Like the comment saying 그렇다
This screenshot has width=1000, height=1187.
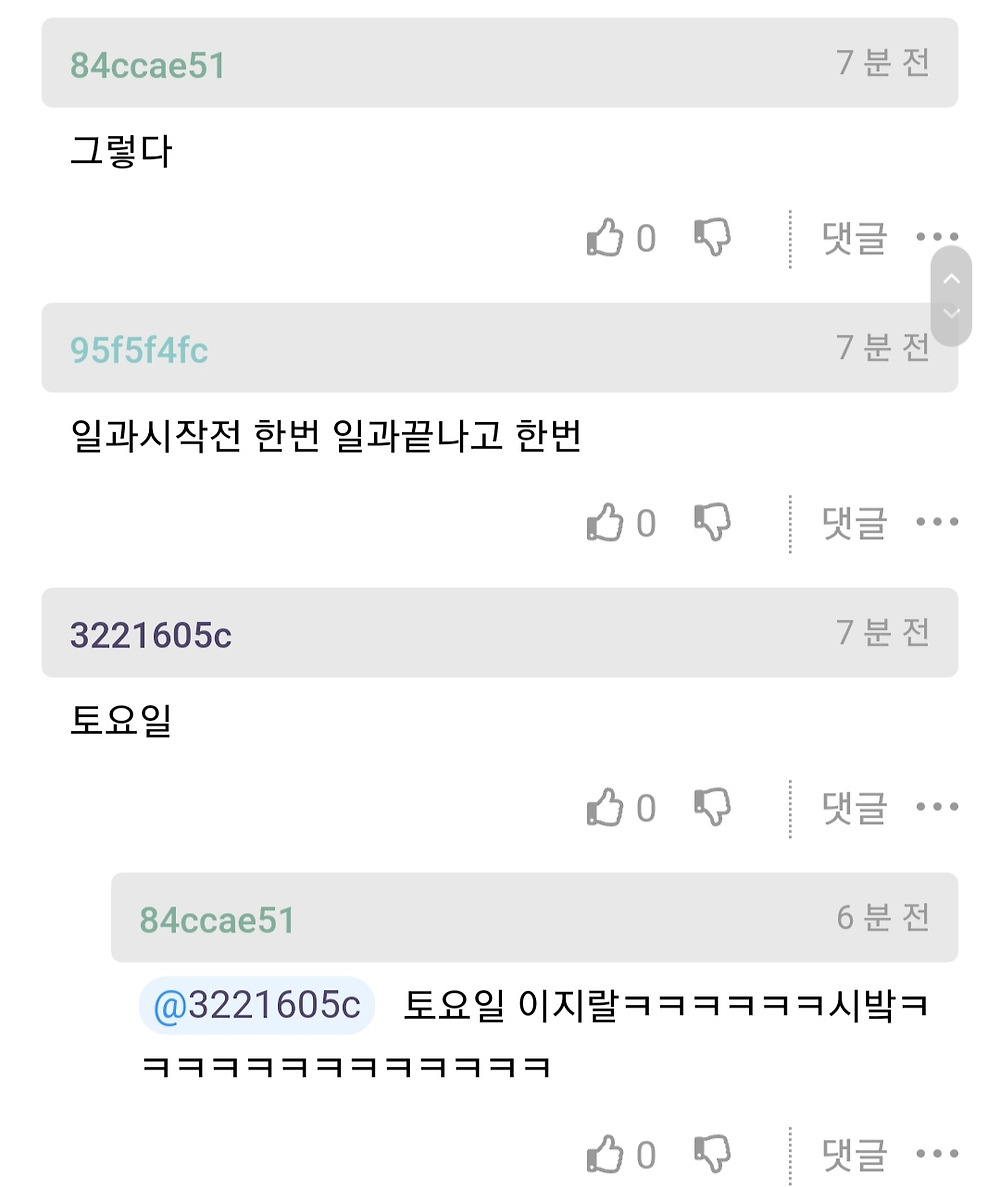point(606,238)
